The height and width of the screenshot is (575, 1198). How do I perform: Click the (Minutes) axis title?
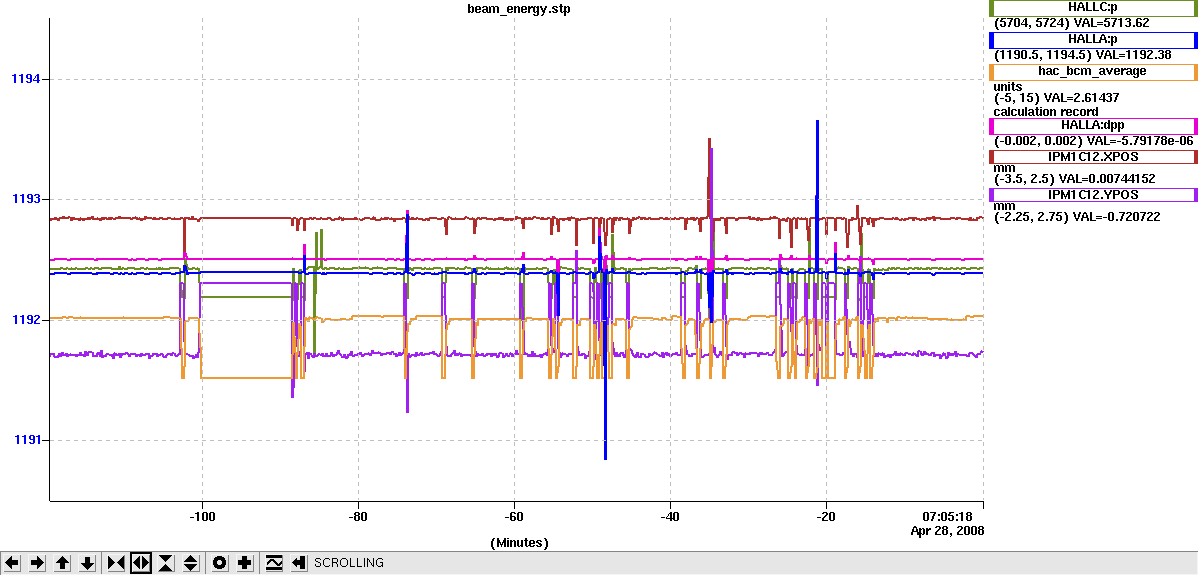[519, 543]
